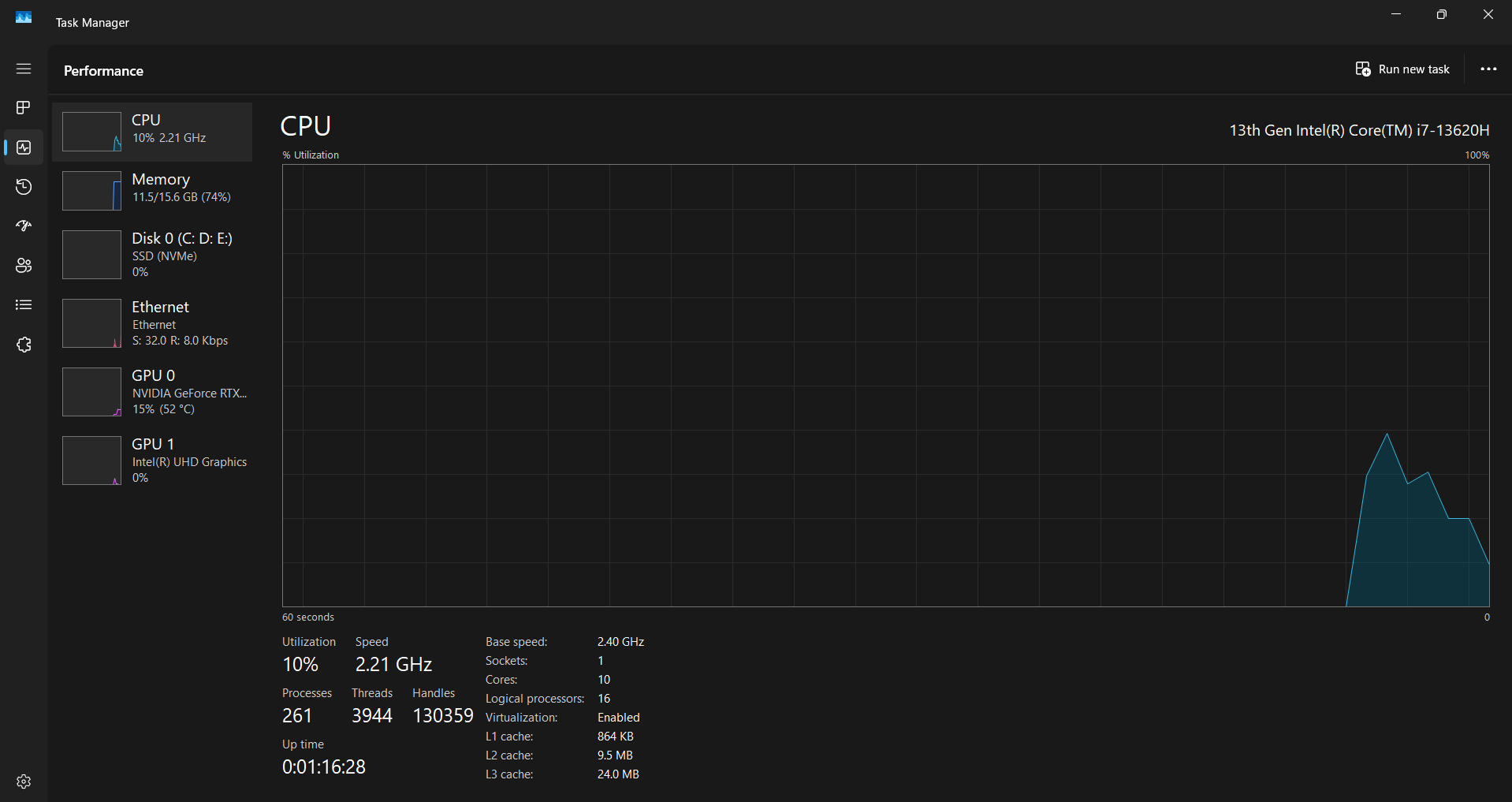This screenshot has height=802, width=1512.
Task: Click the "Sockets:" label
Action: (506, 661)
